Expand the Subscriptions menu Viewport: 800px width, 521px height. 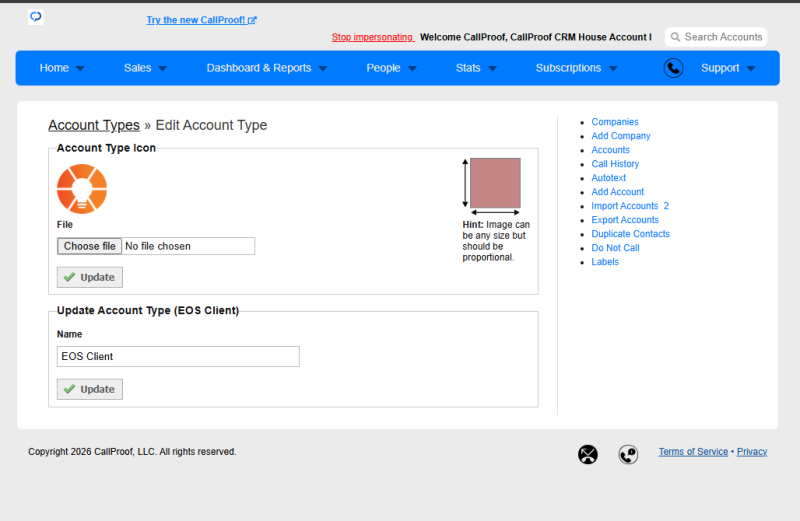coord(577,68)
